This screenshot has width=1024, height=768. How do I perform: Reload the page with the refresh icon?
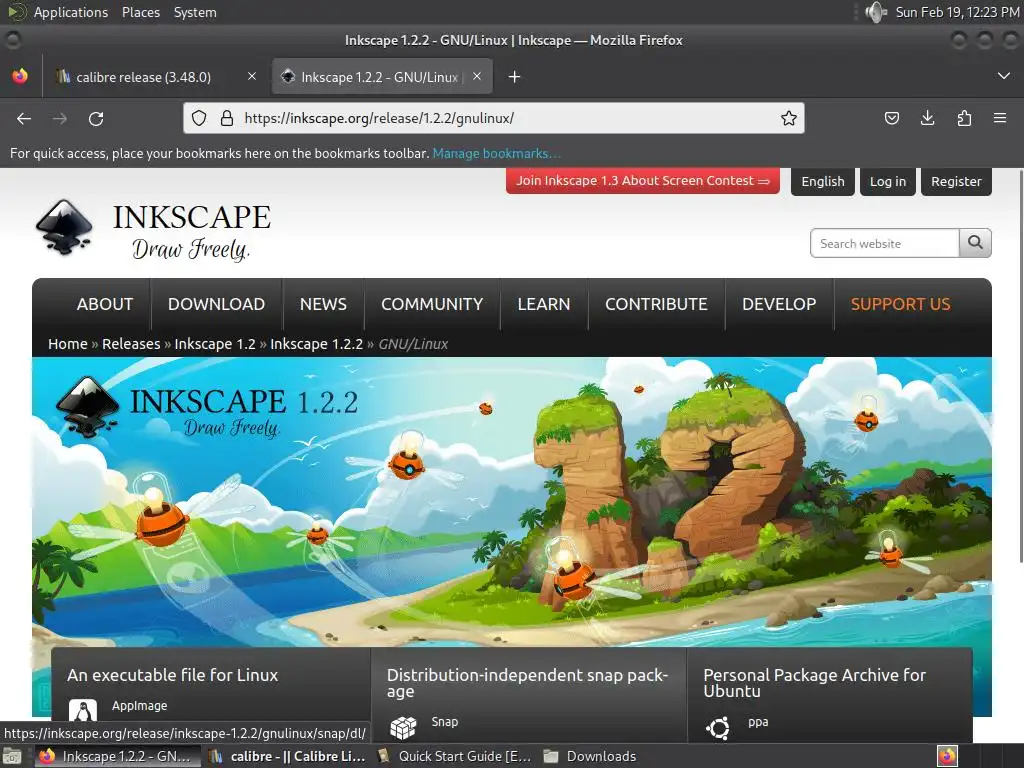96,118
